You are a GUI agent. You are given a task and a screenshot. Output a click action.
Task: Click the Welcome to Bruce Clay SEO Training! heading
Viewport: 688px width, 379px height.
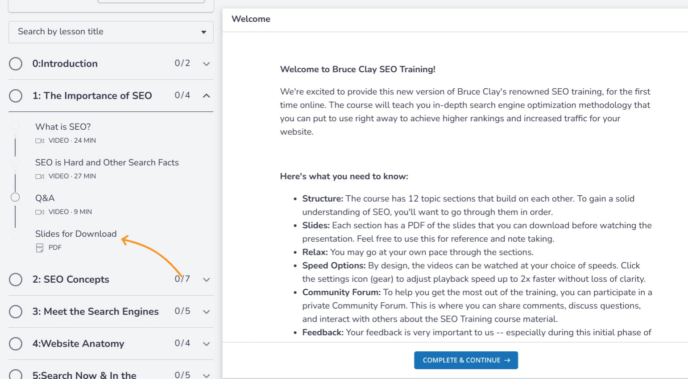click(358, 69)
